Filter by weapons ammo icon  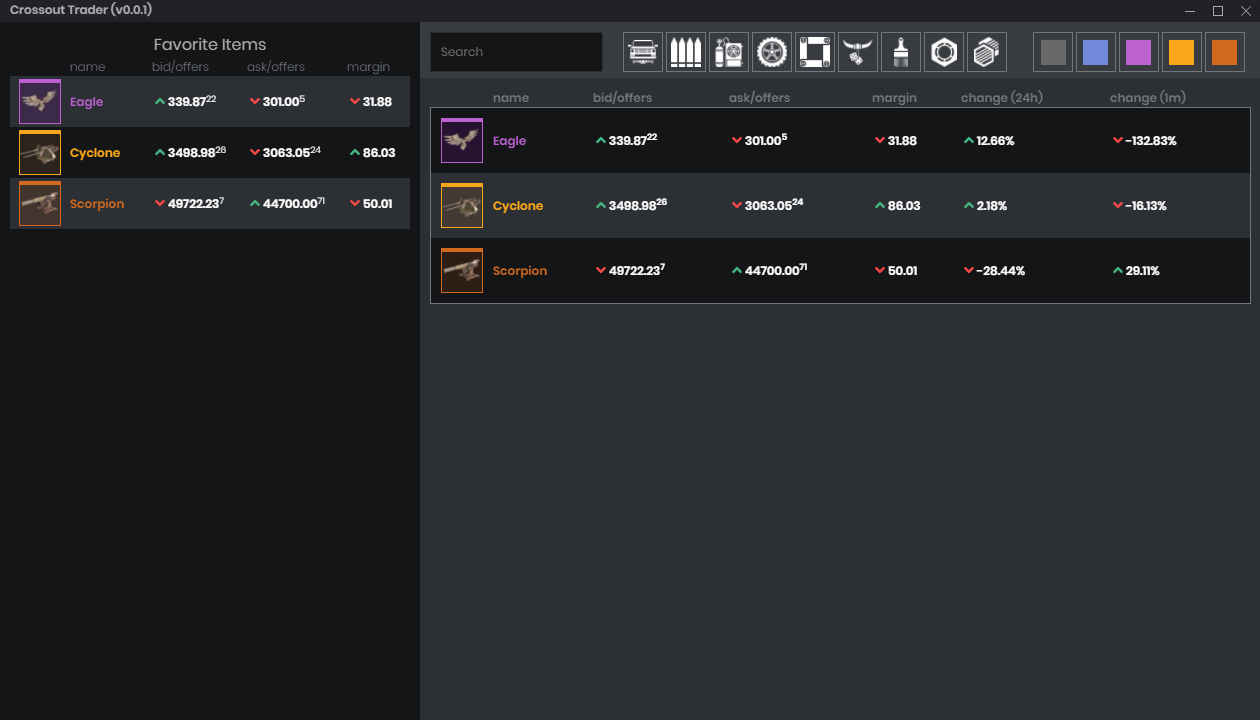pos(686,52)
